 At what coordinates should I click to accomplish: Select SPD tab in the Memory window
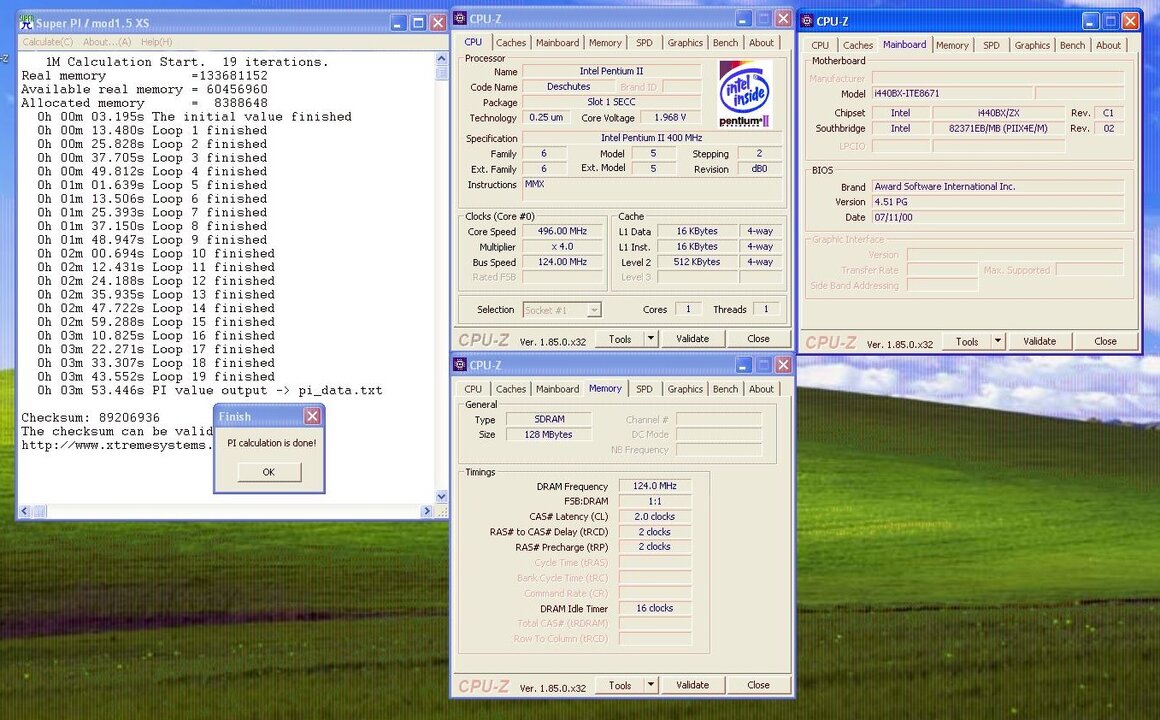point(644,389)
